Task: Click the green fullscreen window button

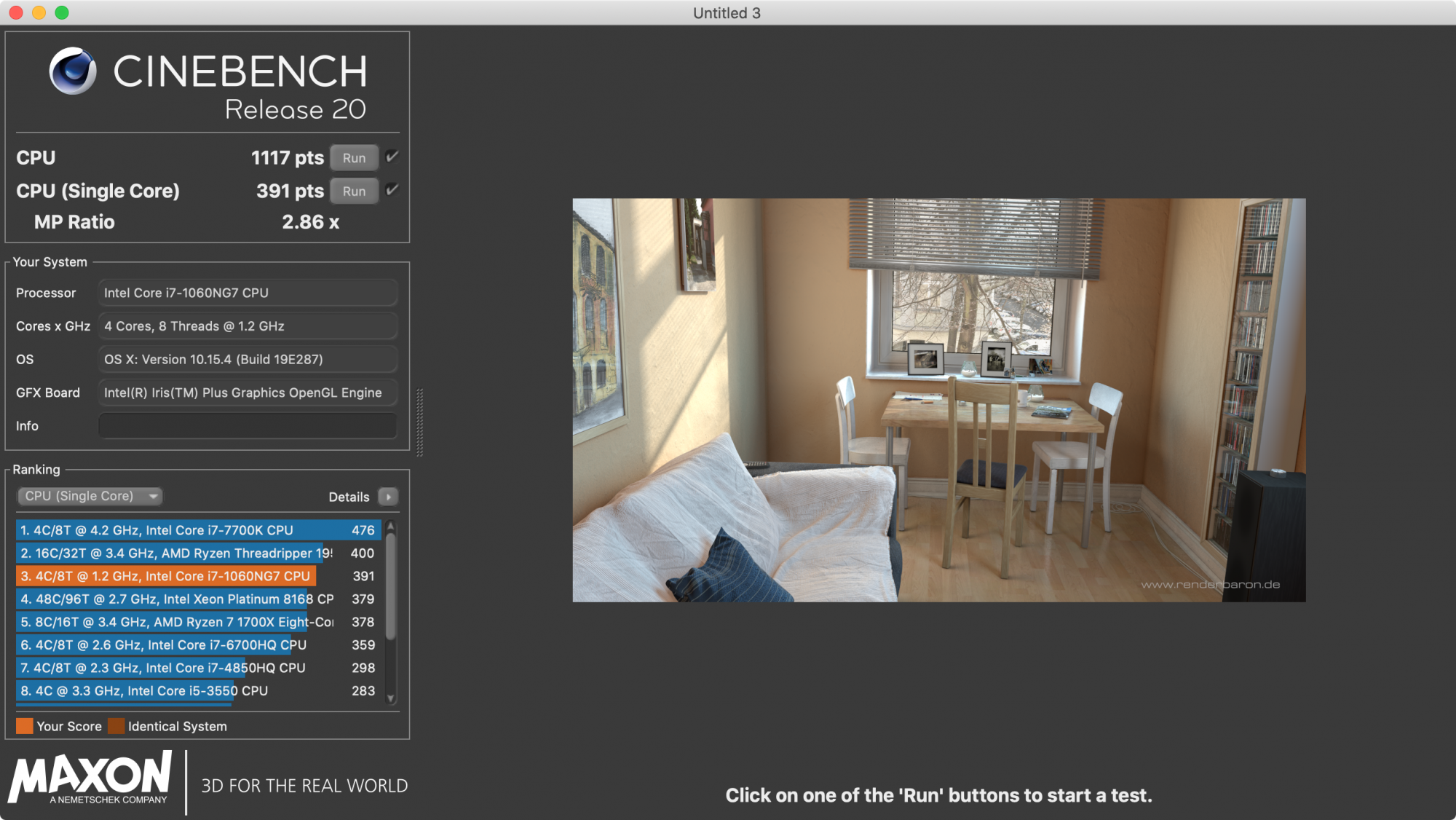Action: coord(62,12)
